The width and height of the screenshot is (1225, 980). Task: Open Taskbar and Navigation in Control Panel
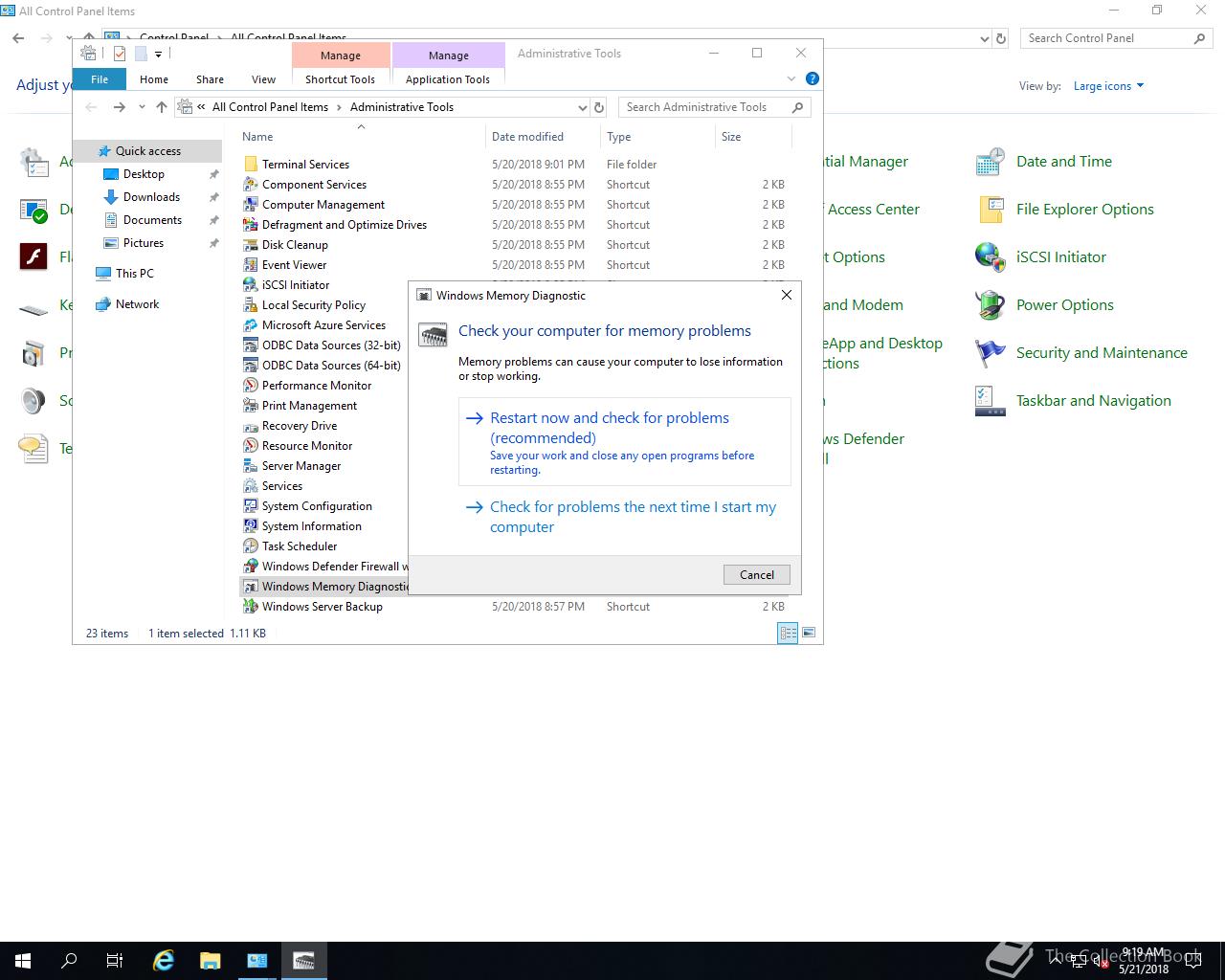pyautogui.click(x=1093, y=401)
